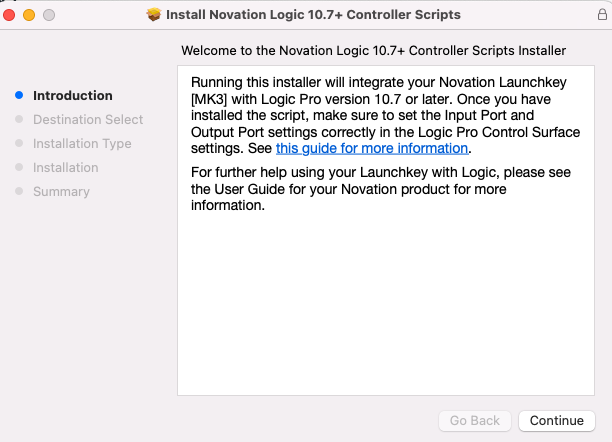Click the disabled gray zoom window button
Image resolution: width=612 pixels, height=442 pixels.
(x=49, y=15)
